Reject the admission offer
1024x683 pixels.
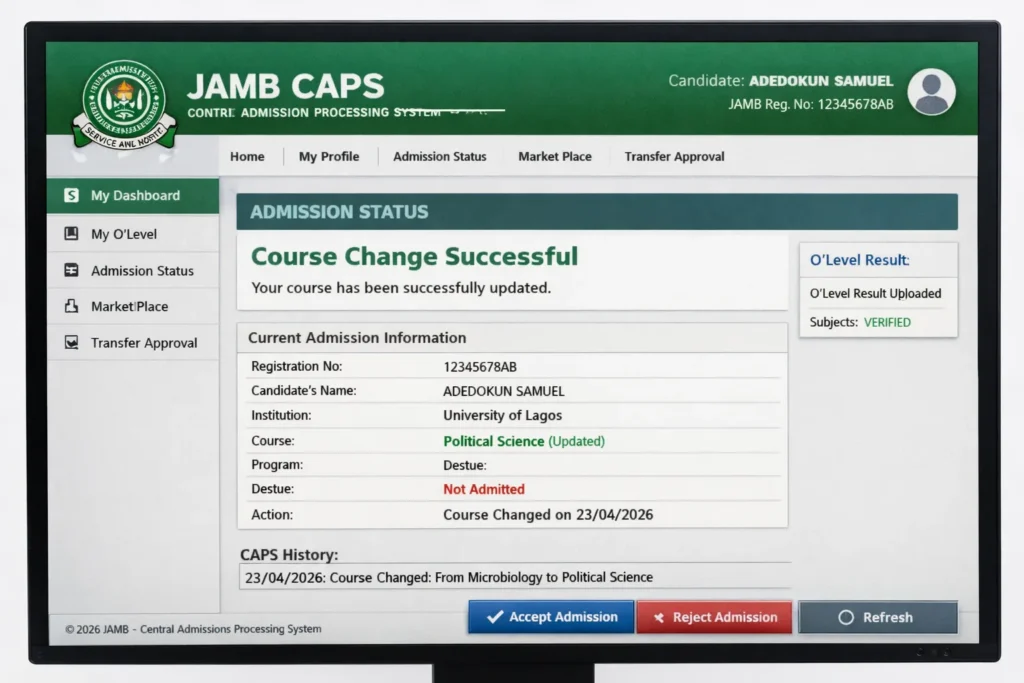(x=714, y=617)
